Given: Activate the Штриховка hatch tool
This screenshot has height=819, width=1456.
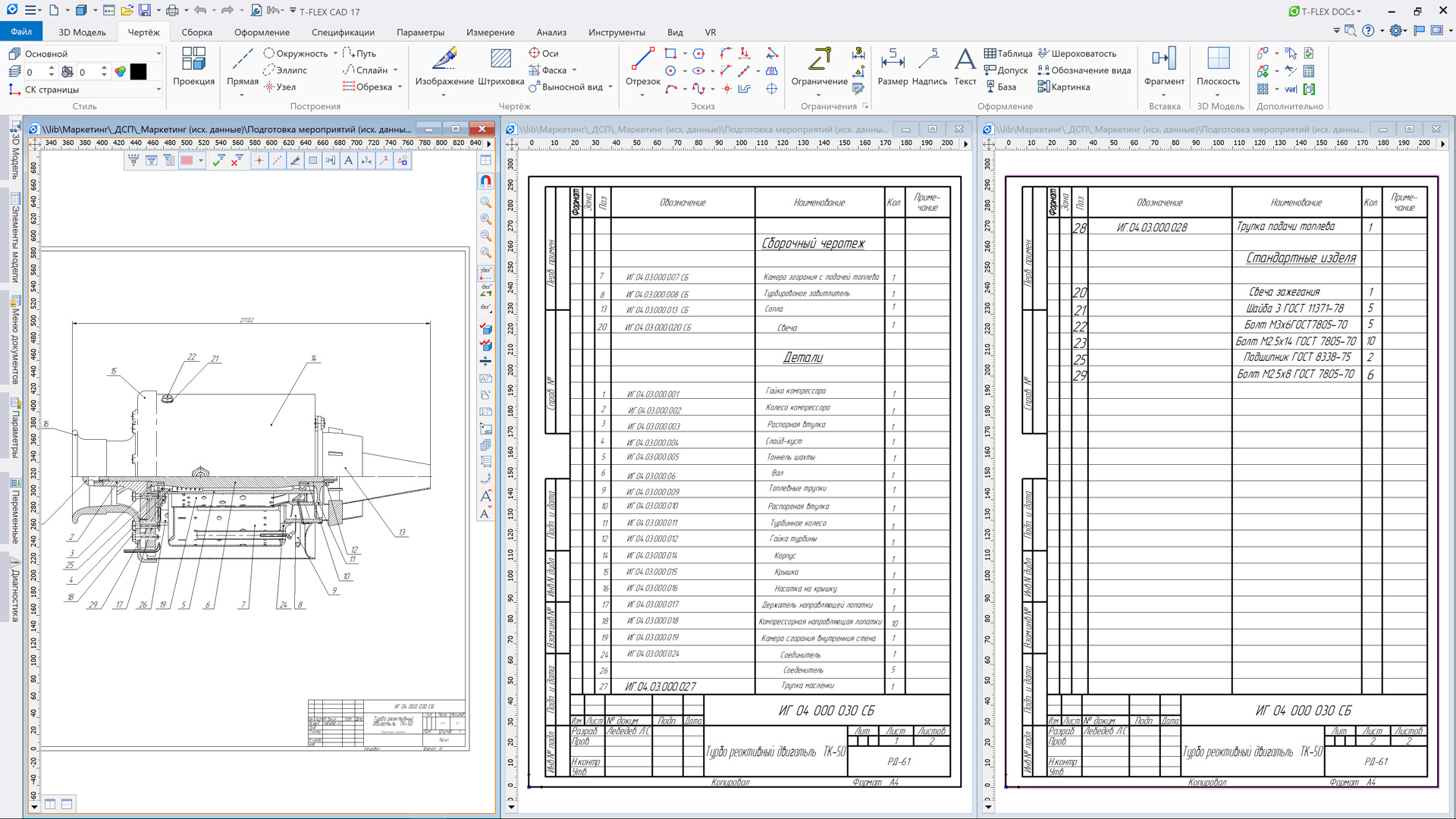Looking at the screenshot, I should 500,66.
